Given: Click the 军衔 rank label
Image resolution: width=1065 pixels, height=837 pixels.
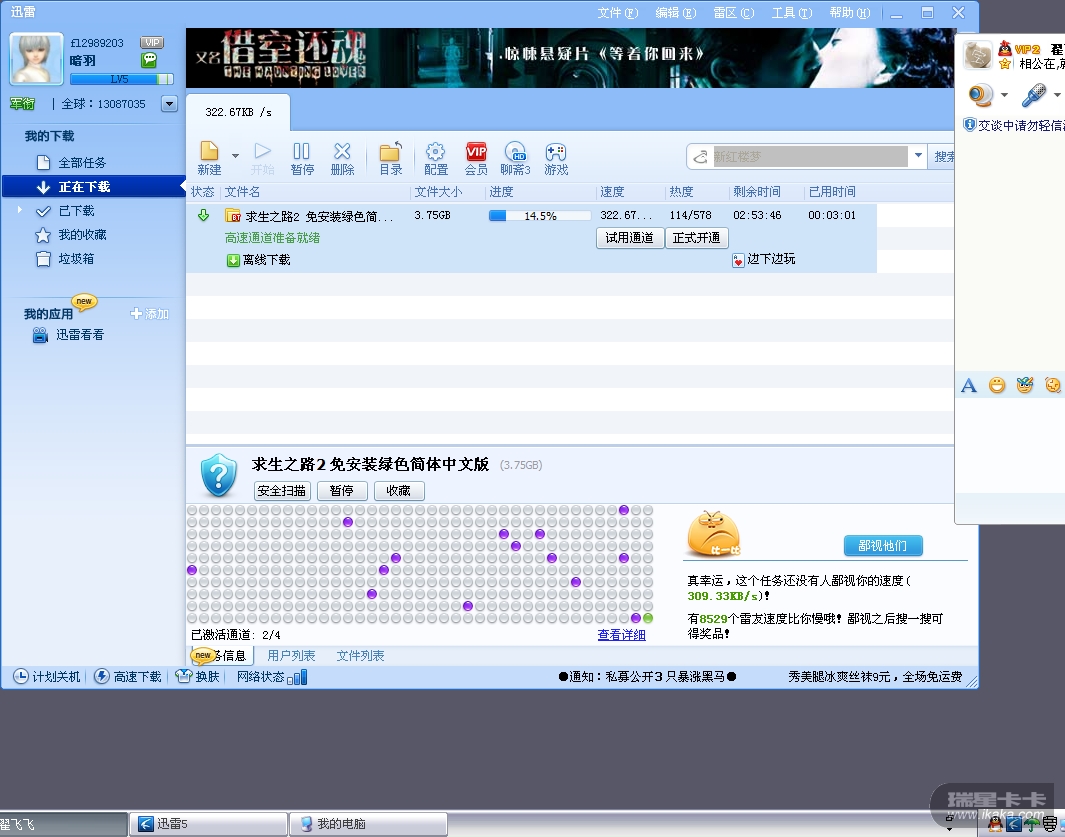Looking at the screenshot, I should pyautogui.click(x=22, y=104).
